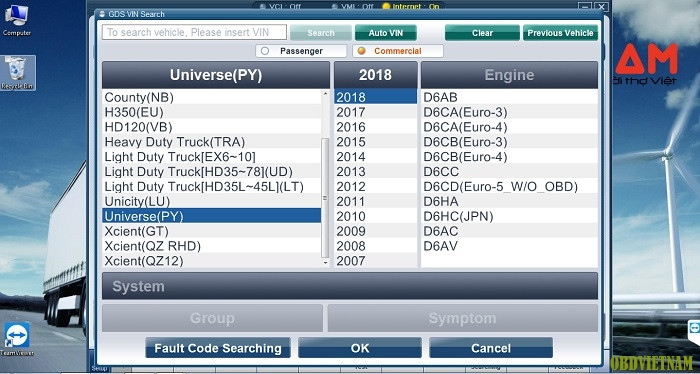Click the vehicle list scroll-up arrow
The height and width of the screenshot is (374, 700).
click(x=325, y=94)
